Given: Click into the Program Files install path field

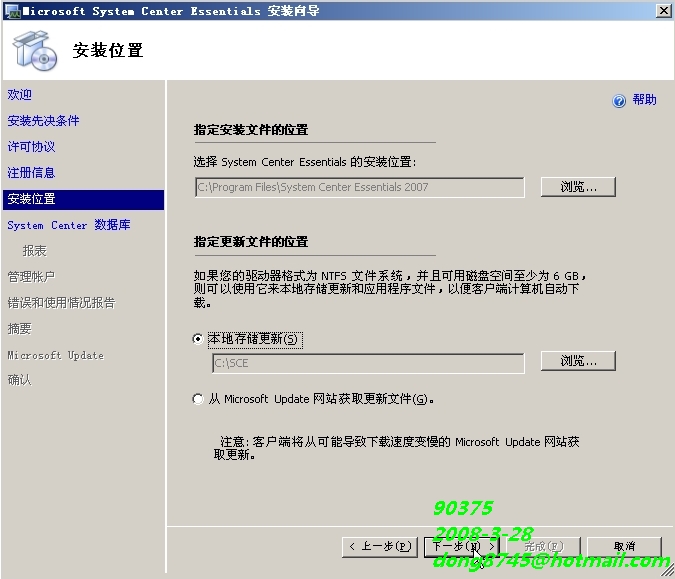Looking at the screenshot, I should click(x=360, y=187).
